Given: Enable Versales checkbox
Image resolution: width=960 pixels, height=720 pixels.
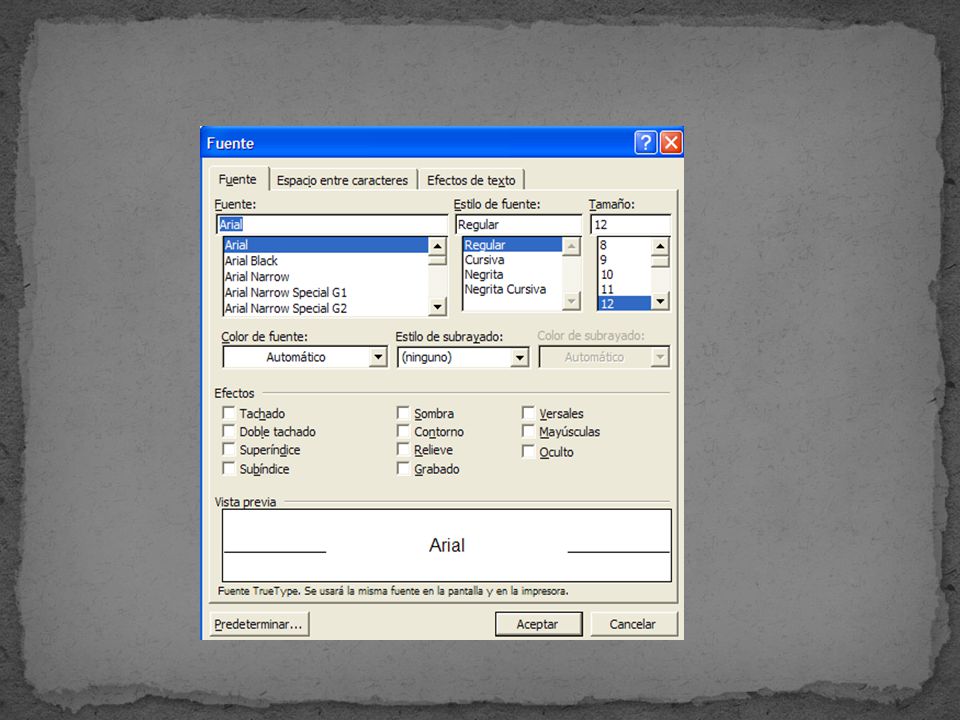Looking at the screenshot, I should pyautogui.click(x=528, y=413).
